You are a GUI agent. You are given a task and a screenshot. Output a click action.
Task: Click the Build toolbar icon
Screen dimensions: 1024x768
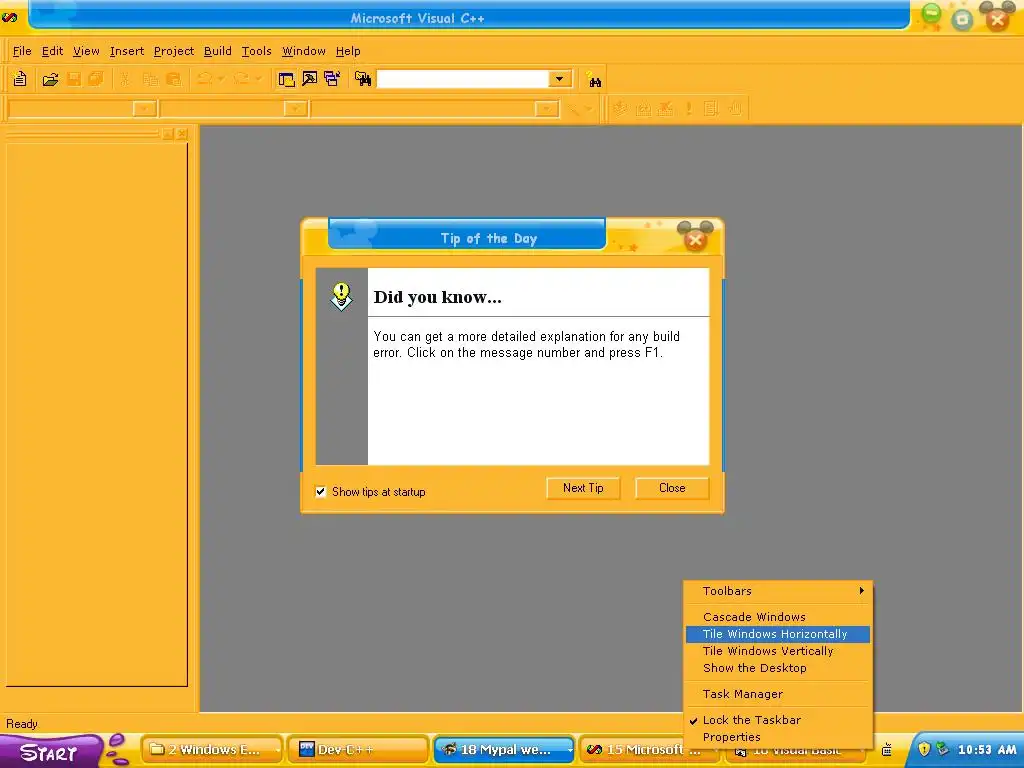point(643,108)
